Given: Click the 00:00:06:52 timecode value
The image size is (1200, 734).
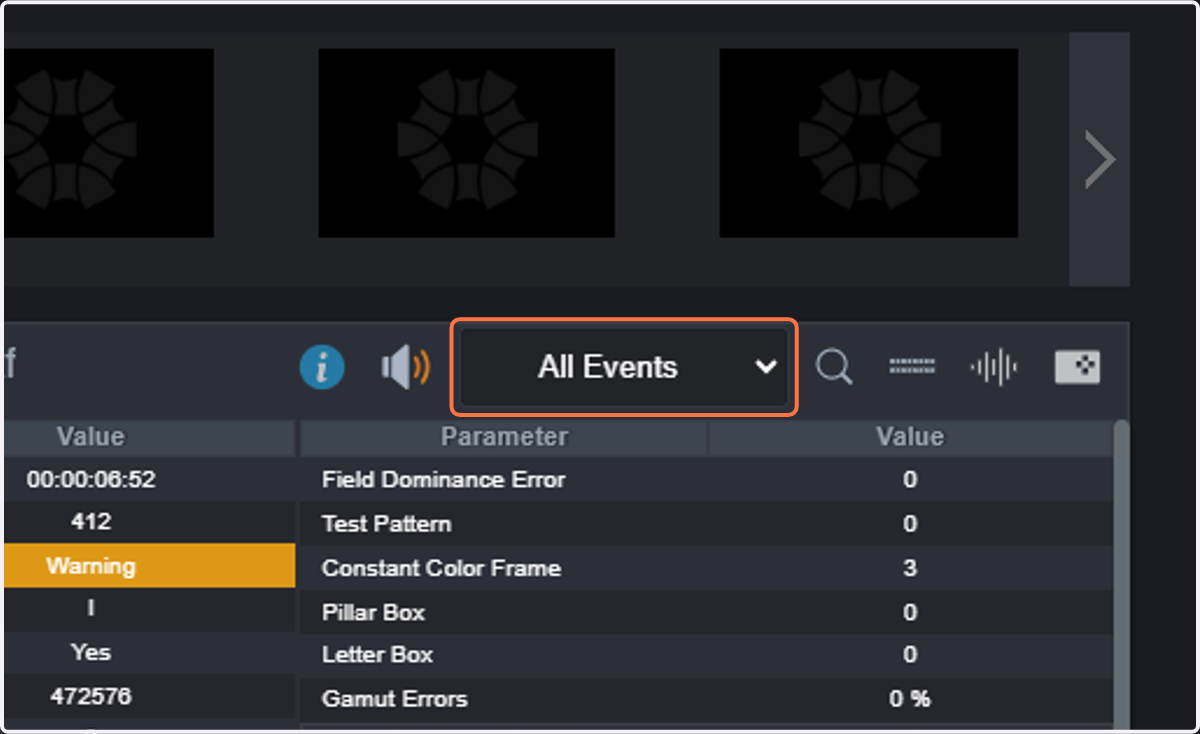Looking at the screenshot, I should click(91, 480).
